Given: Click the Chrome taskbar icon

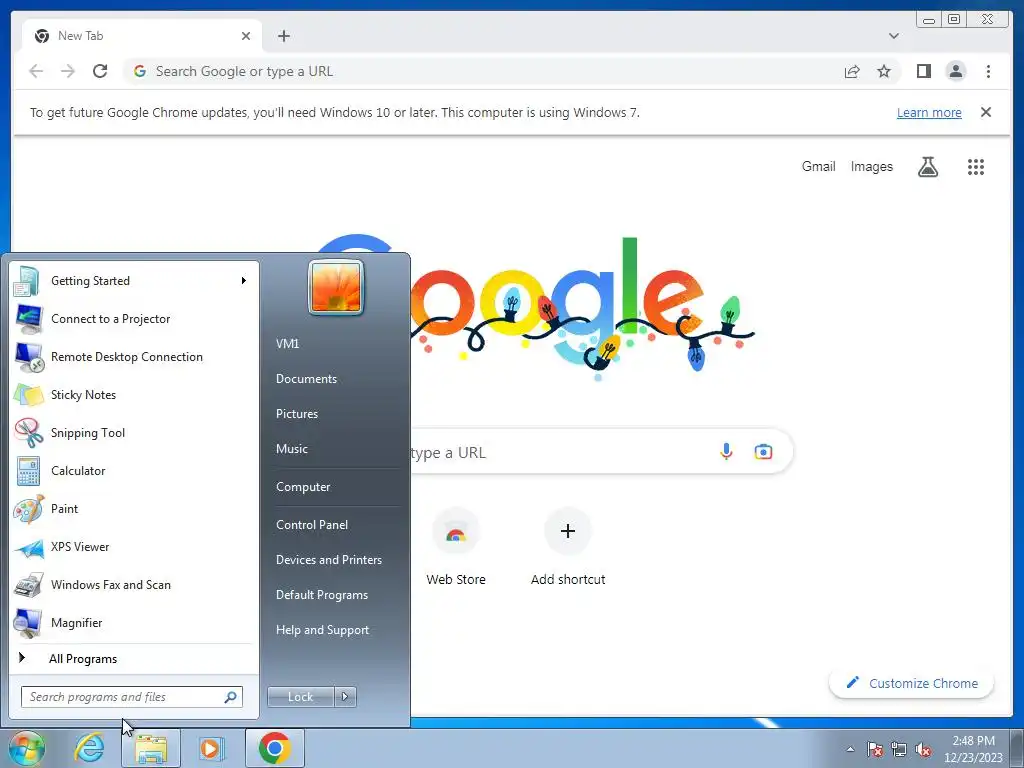Looking at the screenshot, I should (274, 748).
